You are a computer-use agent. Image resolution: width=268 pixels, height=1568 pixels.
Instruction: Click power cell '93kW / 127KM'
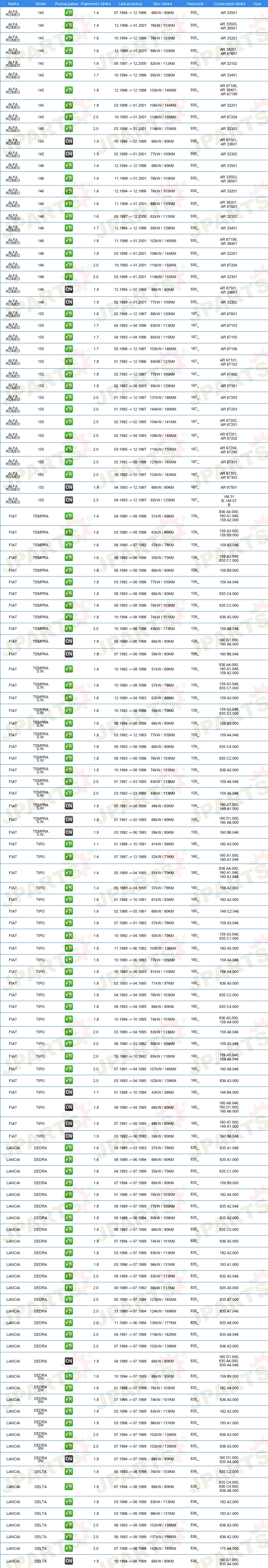162,361
